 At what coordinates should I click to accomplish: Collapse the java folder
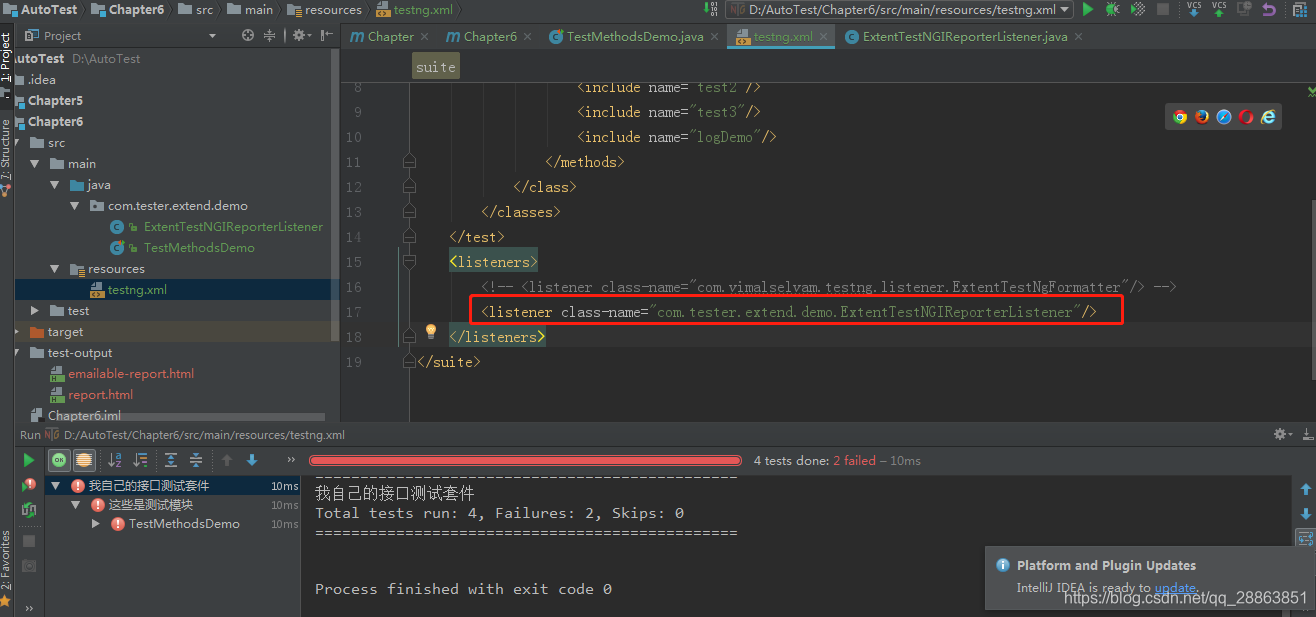tap(56, 185)
